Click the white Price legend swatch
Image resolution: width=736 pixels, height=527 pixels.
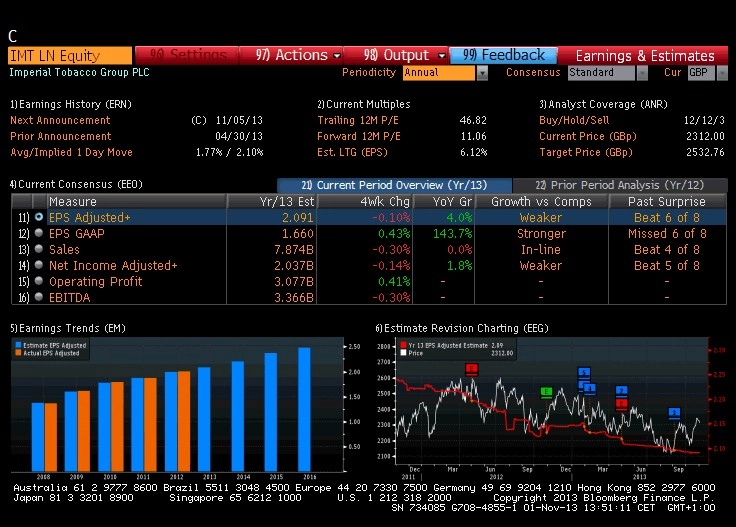click(x=403, y=353)
